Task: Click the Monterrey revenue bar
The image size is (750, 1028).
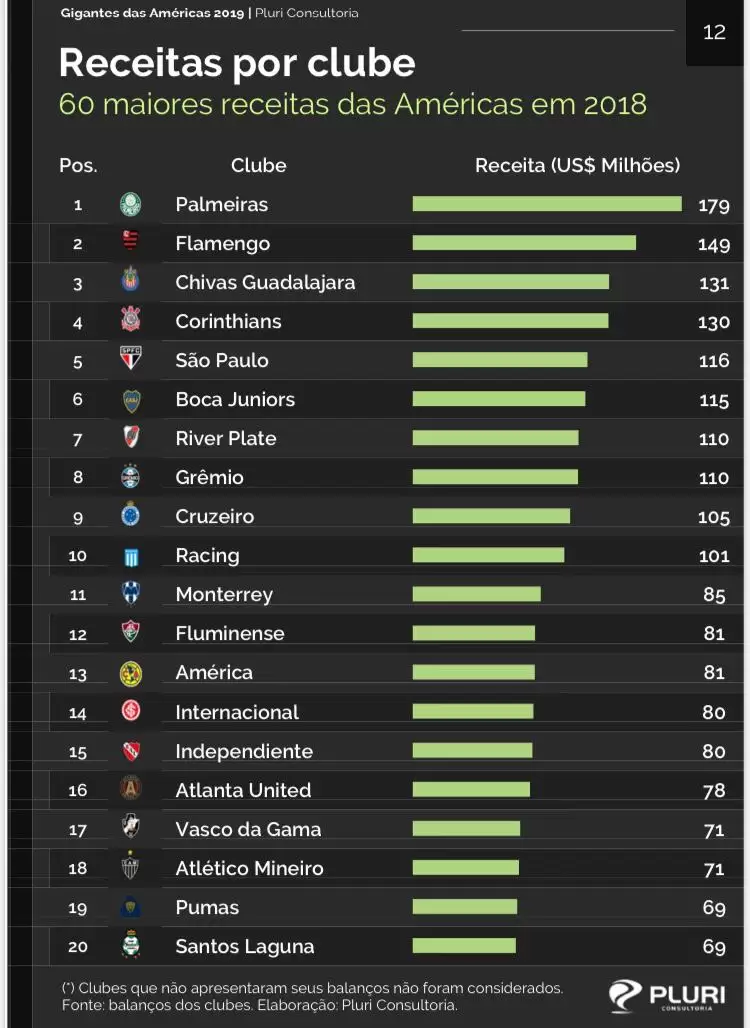Action: [x=476, y=594]
